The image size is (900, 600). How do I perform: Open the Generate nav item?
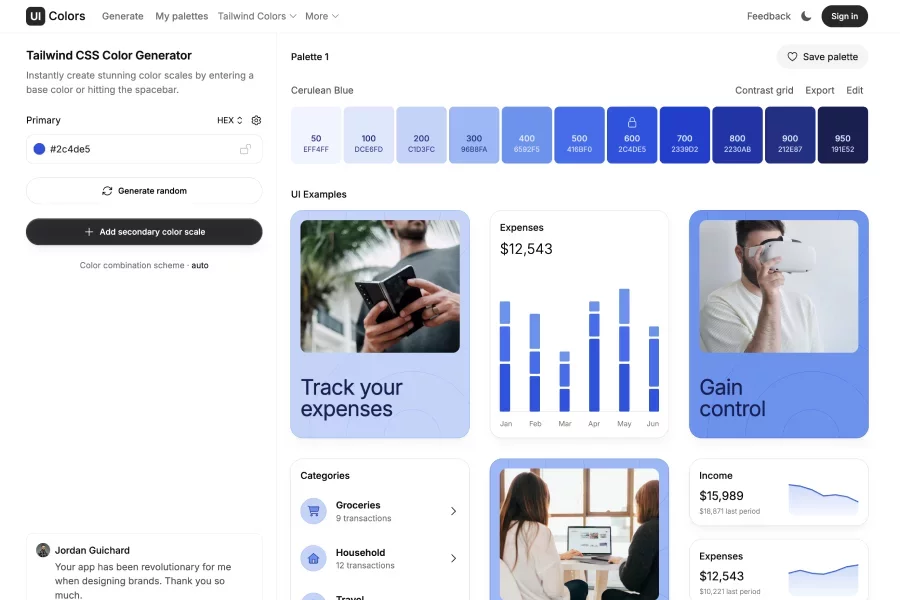coord(122,16)
